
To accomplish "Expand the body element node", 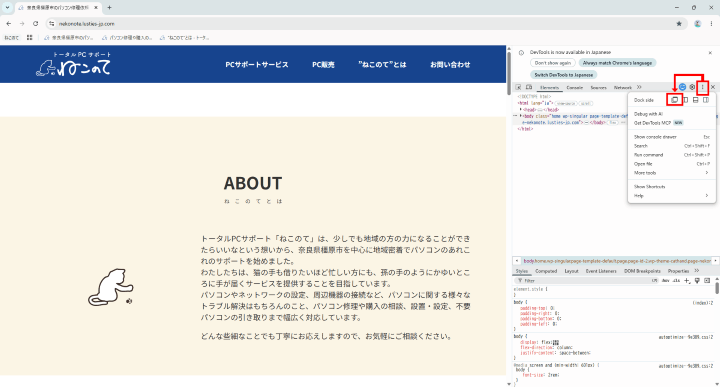I will coord(521,116).
